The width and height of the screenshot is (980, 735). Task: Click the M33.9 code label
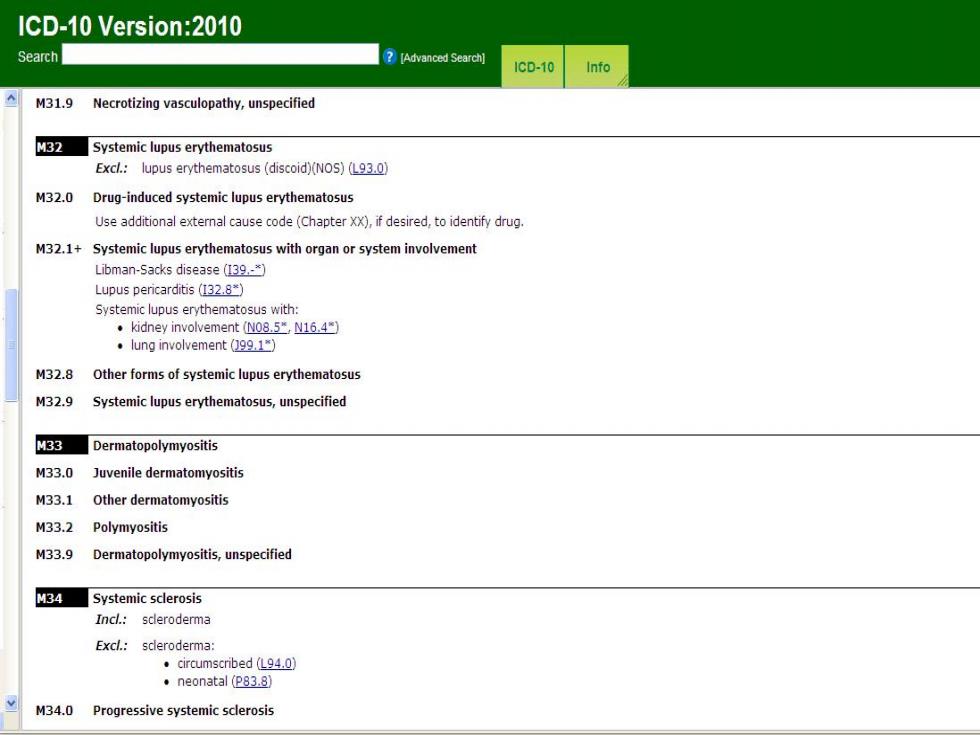coord(54,554)
